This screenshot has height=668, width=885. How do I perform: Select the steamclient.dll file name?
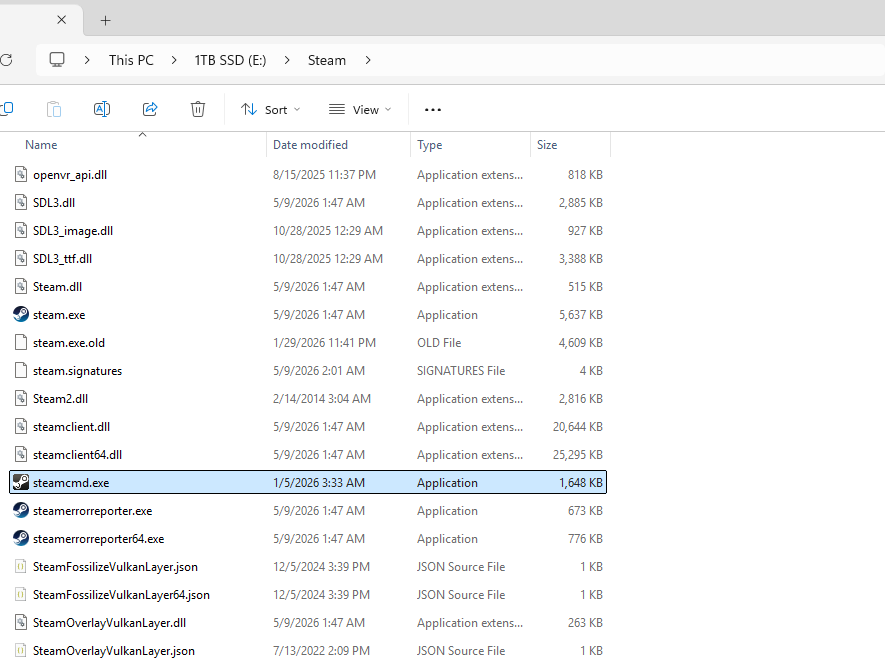point(71,427)
